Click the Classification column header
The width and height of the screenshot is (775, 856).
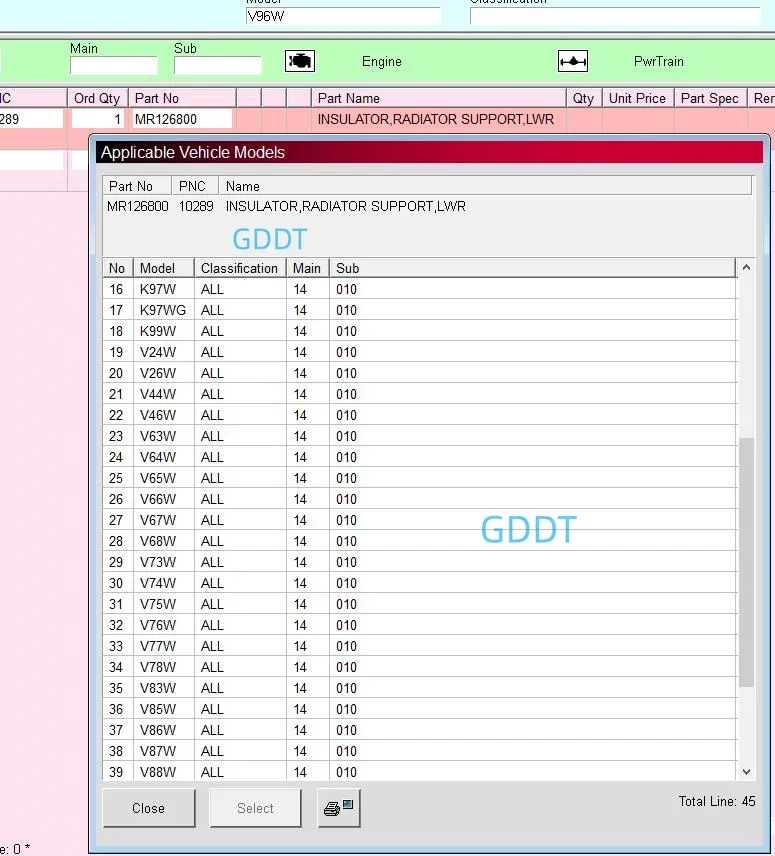(x=239, y=268)
